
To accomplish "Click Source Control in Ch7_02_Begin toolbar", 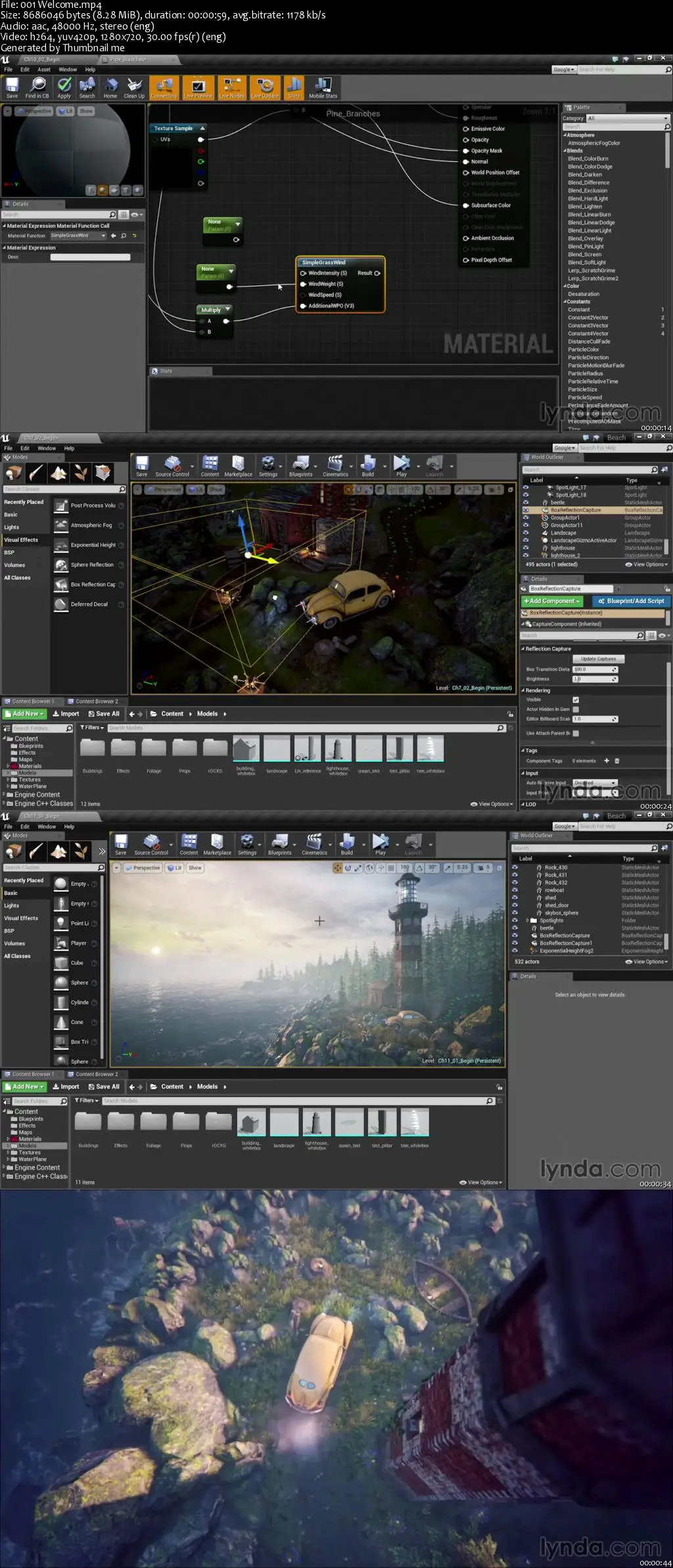I will (172, 466).
